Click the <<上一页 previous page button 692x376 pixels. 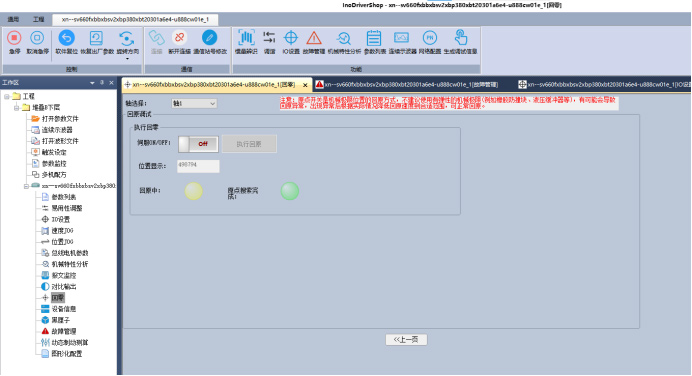(x=406, y=339)
